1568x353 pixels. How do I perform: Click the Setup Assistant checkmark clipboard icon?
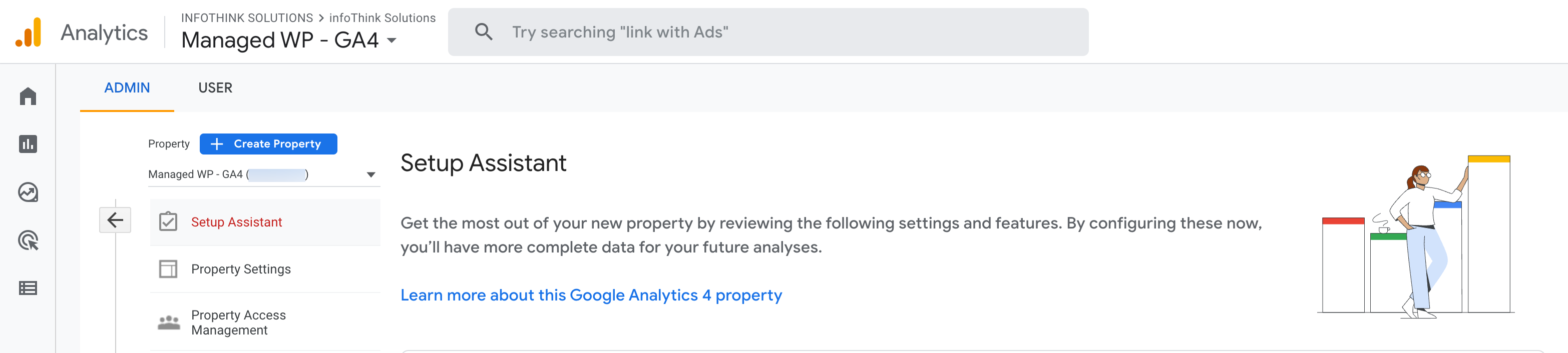click(168, 222)
